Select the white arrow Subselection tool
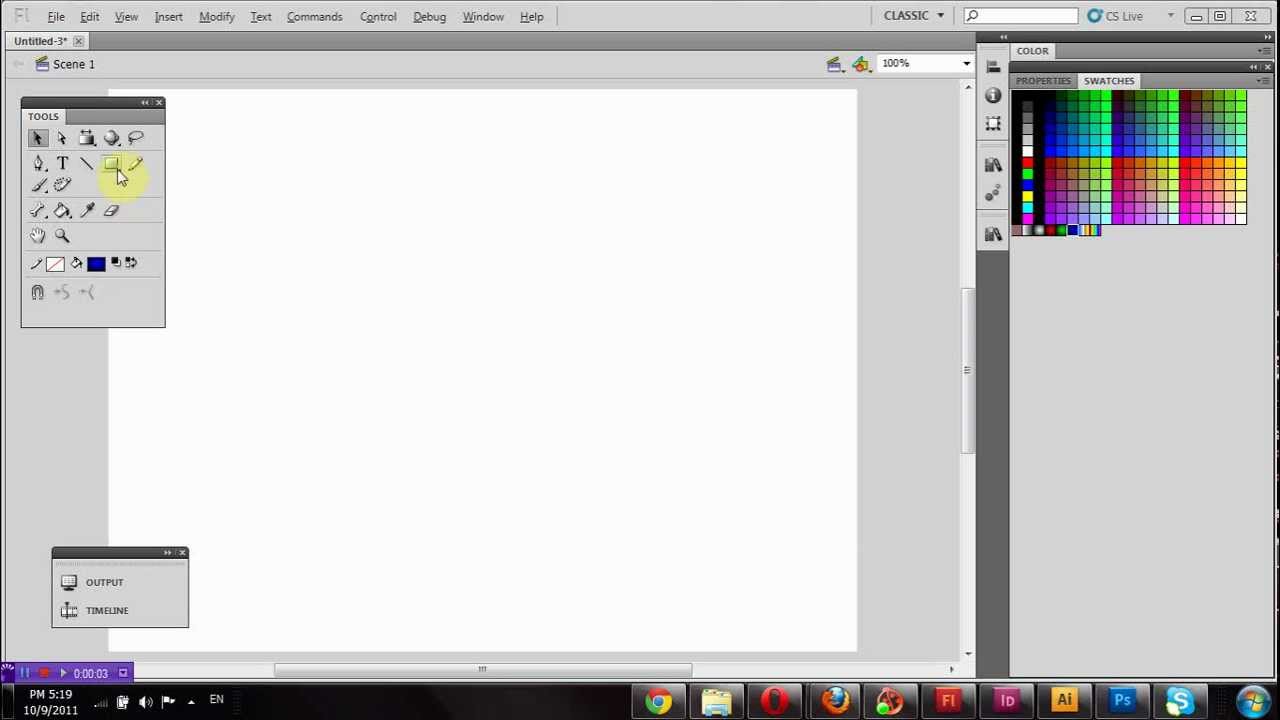 point(62,139)
